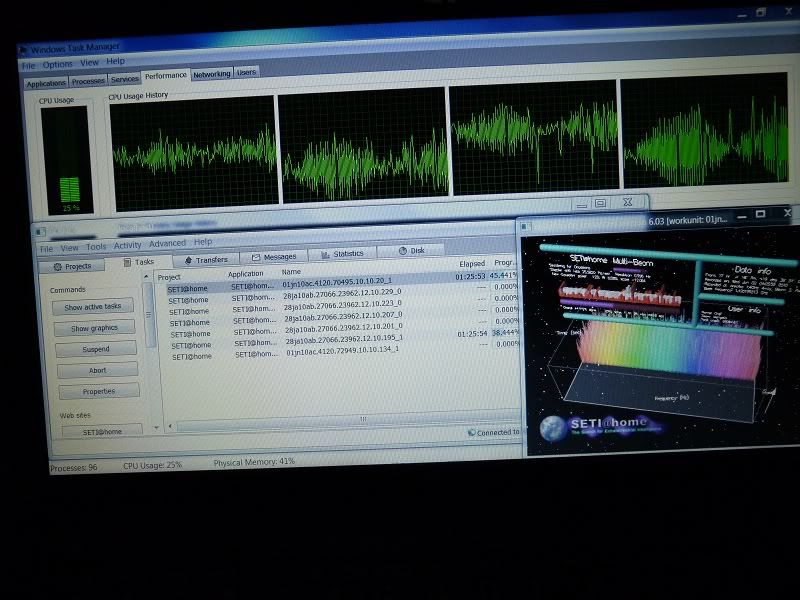Click the gear icon on Projects tab
This screenshot has width=800, height=600.
[57, 267]
